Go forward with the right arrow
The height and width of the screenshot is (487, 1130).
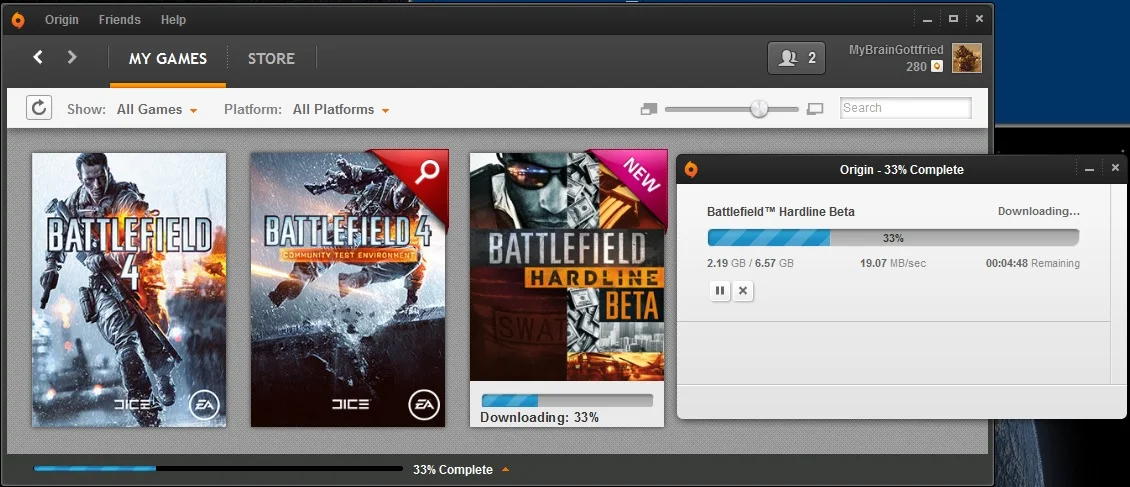(72, 57)
